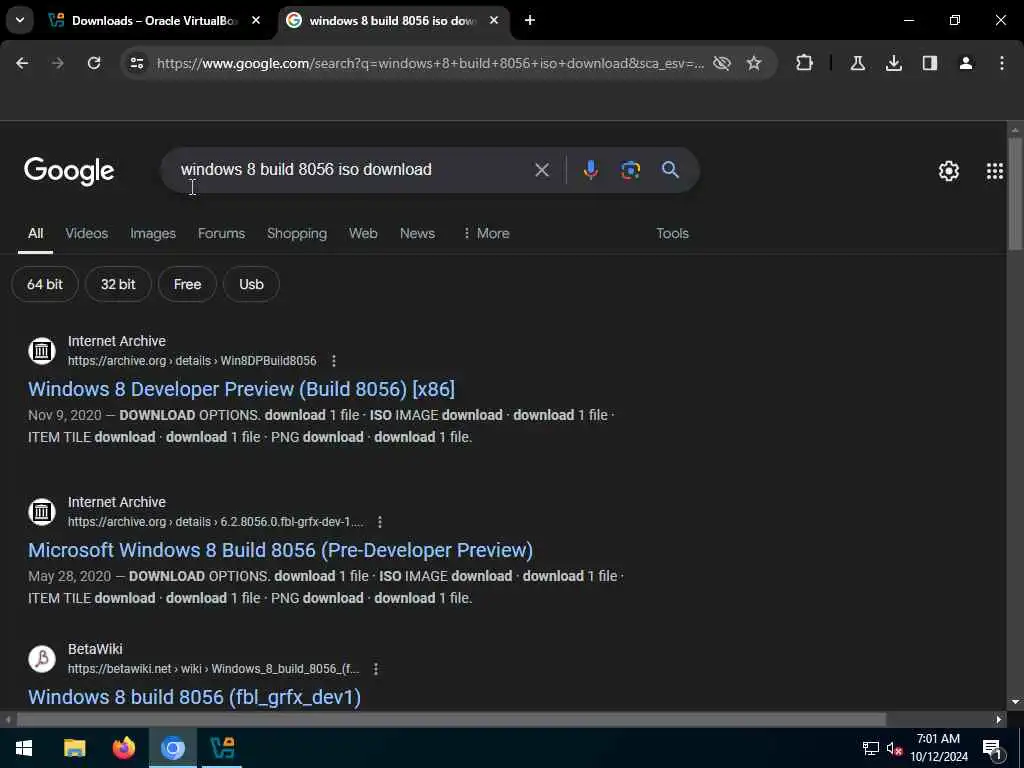Image resolution: width=1024 pixels, height=768 pixels.
Task: Click the tracking protection eye icon
Action: (722, 63)
